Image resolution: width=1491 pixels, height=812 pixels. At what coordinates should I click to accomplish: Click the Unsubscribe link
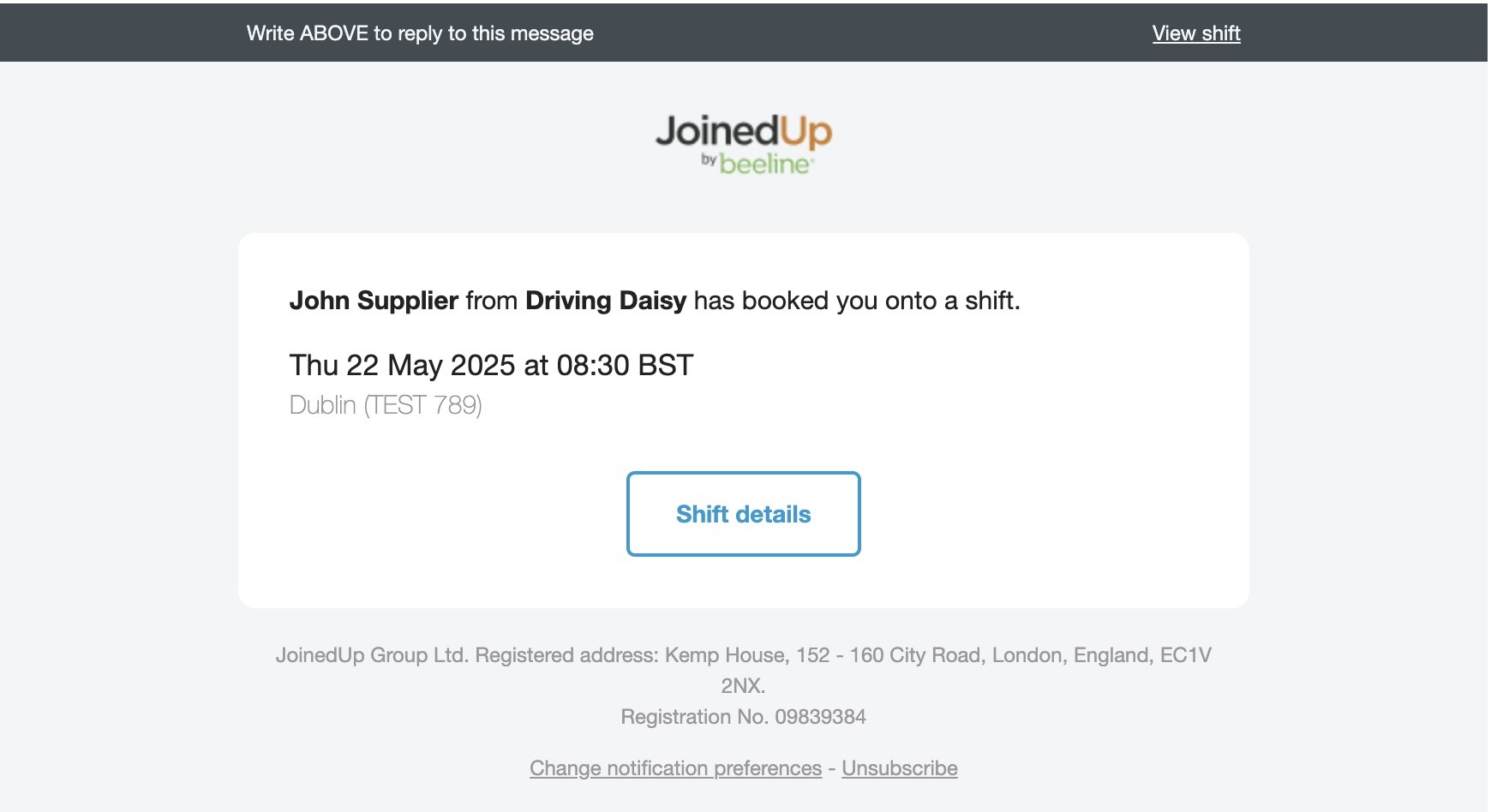899,768
